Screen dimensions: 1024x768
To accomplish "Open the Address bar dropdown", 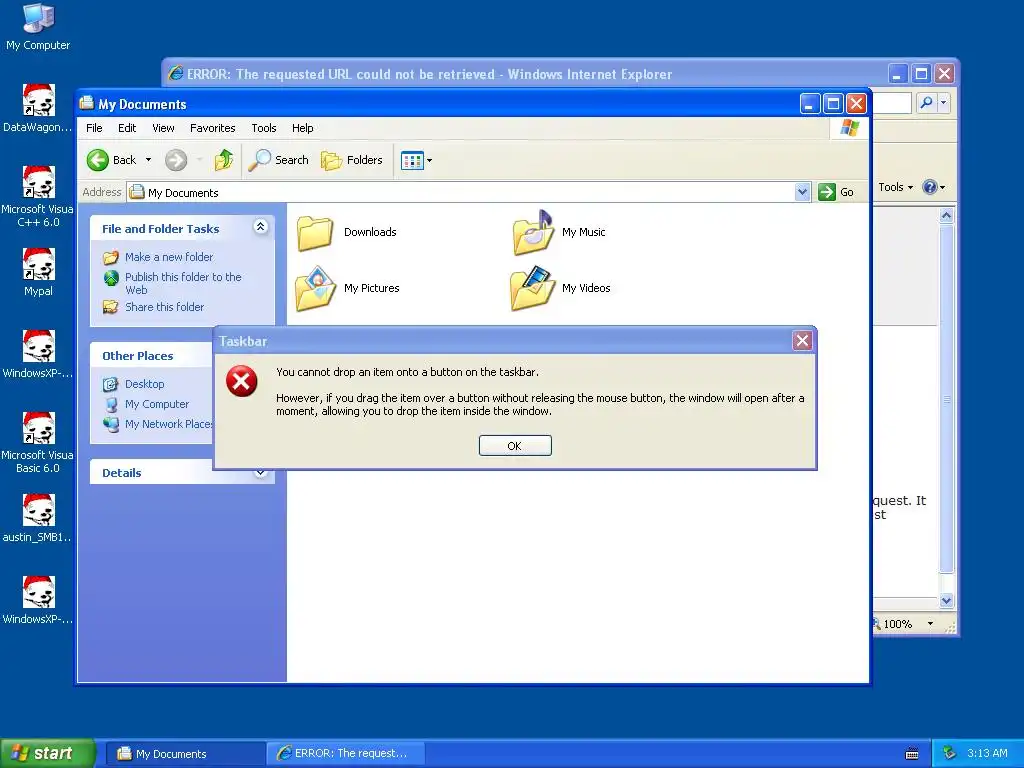I will click(803, 192).
